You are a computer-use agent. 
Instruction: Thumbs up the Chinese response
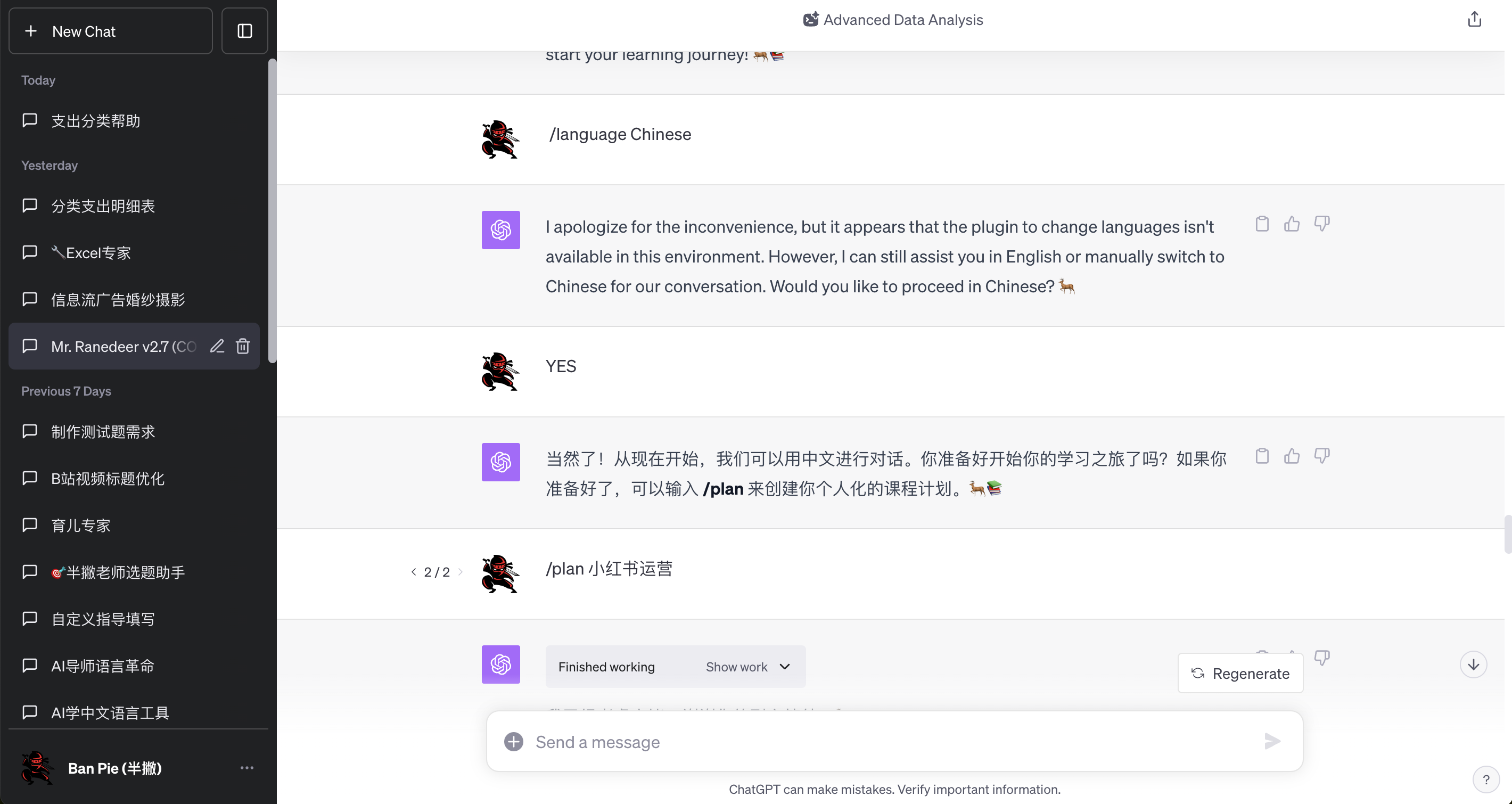click(x=1291, y=456)
